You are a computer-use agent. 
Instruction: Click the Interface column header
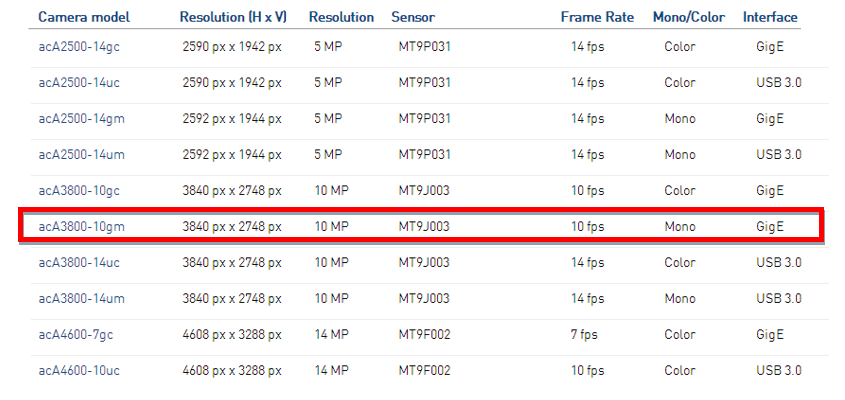click(770, 17)
